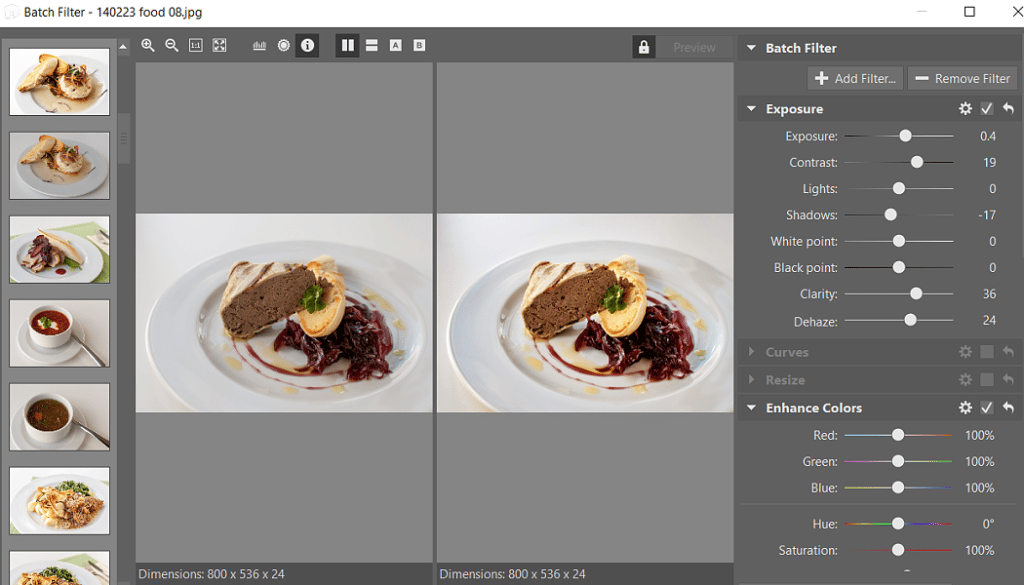
Task: Click the Contrast value 19
Action: coord(989,163)
